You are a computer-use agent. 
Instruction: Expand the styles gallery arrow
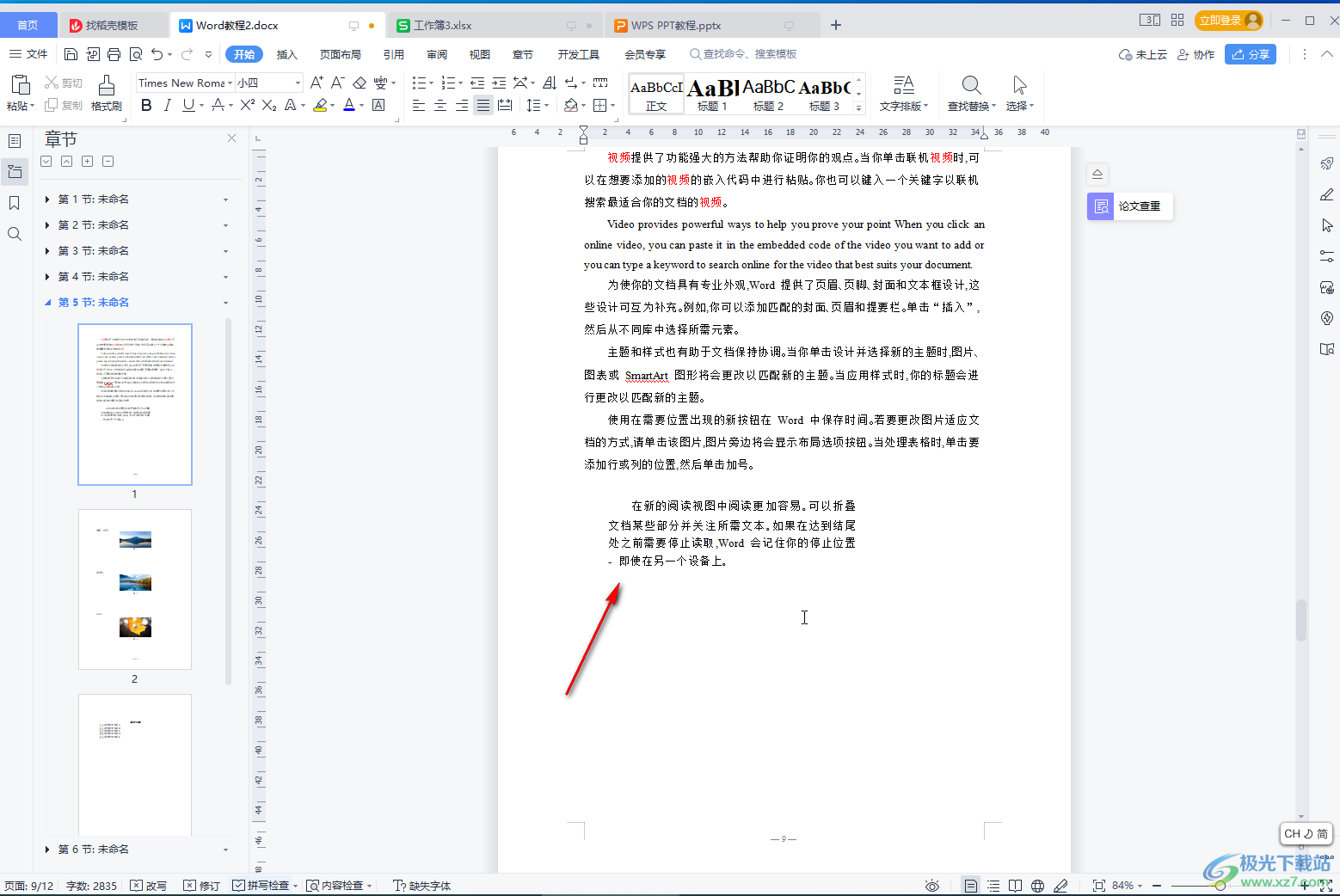coord(858,108)
